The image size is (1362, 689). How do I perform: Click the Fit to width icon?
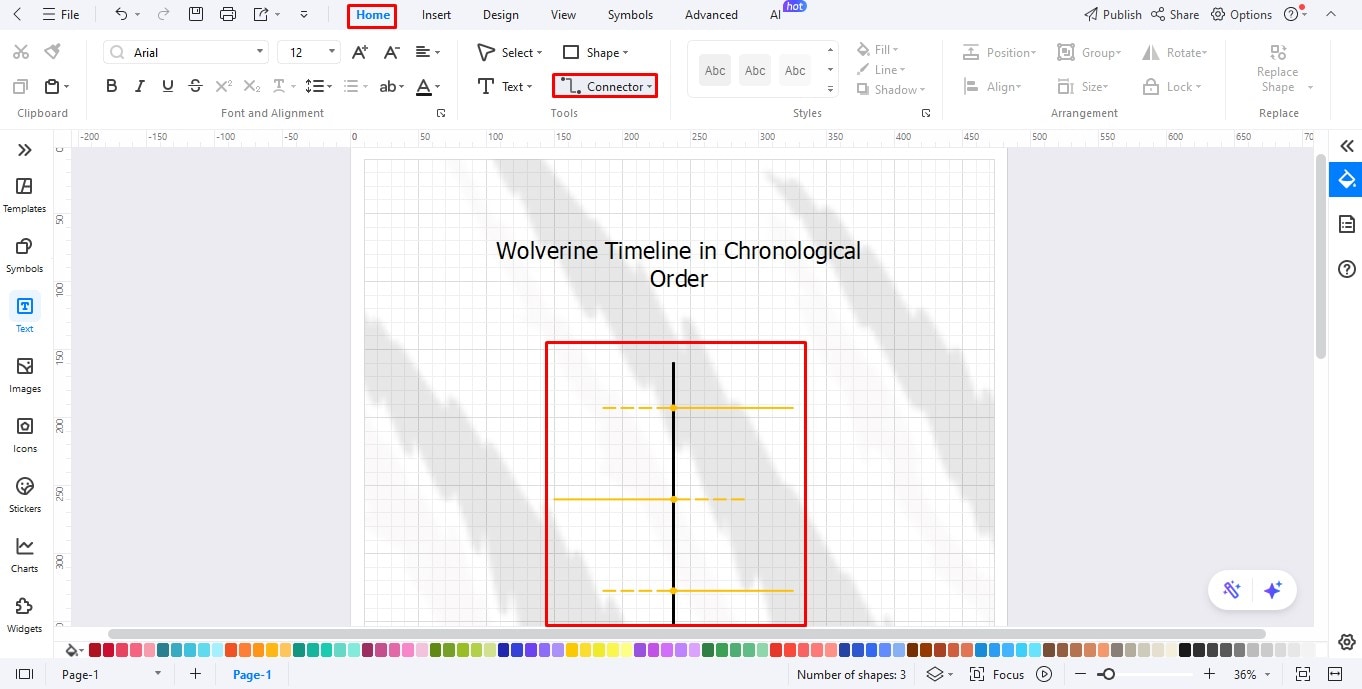click(1334, 675)
